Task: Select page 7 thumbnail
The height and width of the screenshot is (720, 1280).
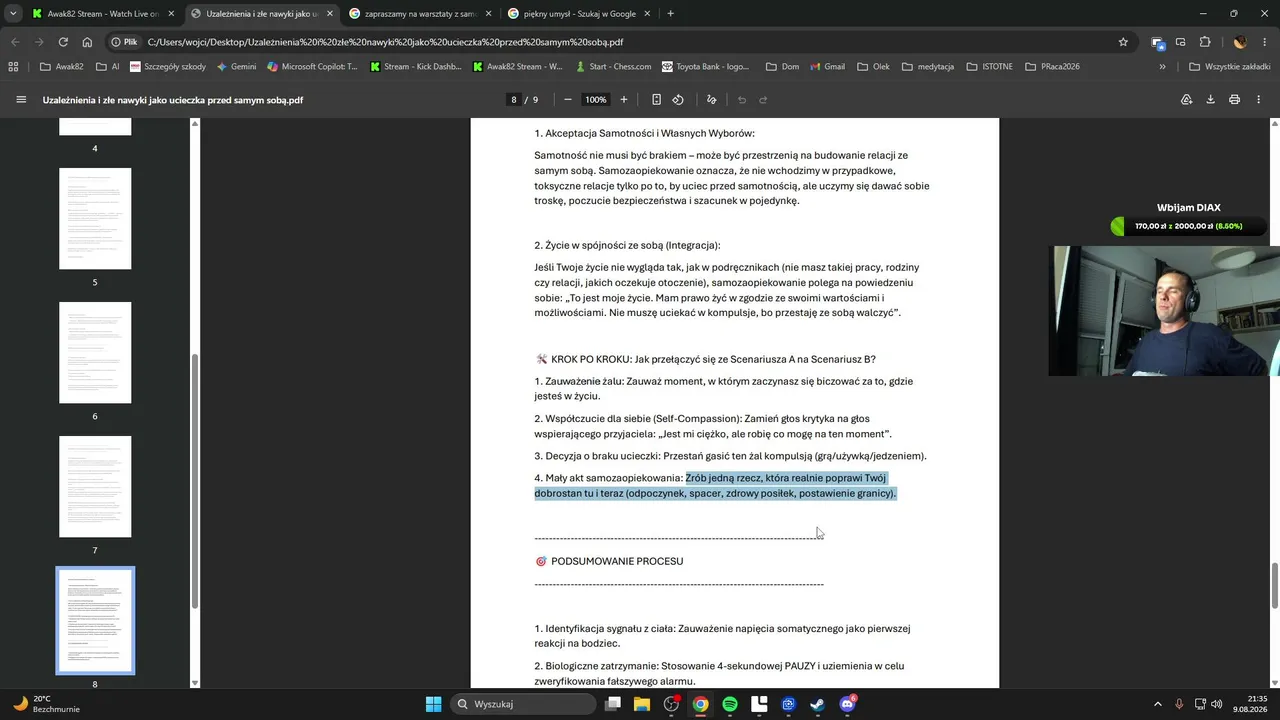Action: click(95, 486)
